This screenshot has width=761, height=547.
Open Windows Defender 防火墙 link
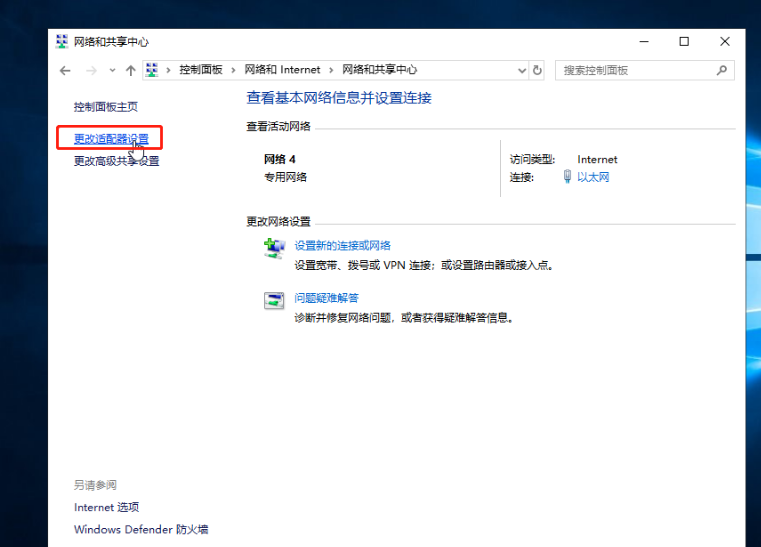pyautogui.click(x=141, y=530)
